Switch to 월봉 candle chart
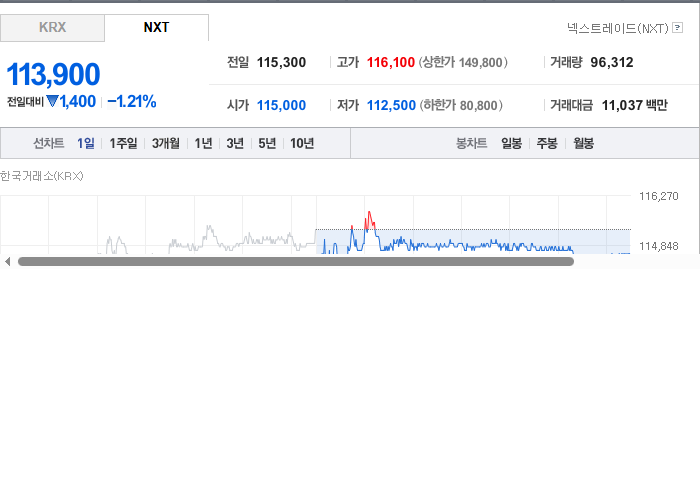The width and height of the screenshot is (700, 490). pos(583,143)
